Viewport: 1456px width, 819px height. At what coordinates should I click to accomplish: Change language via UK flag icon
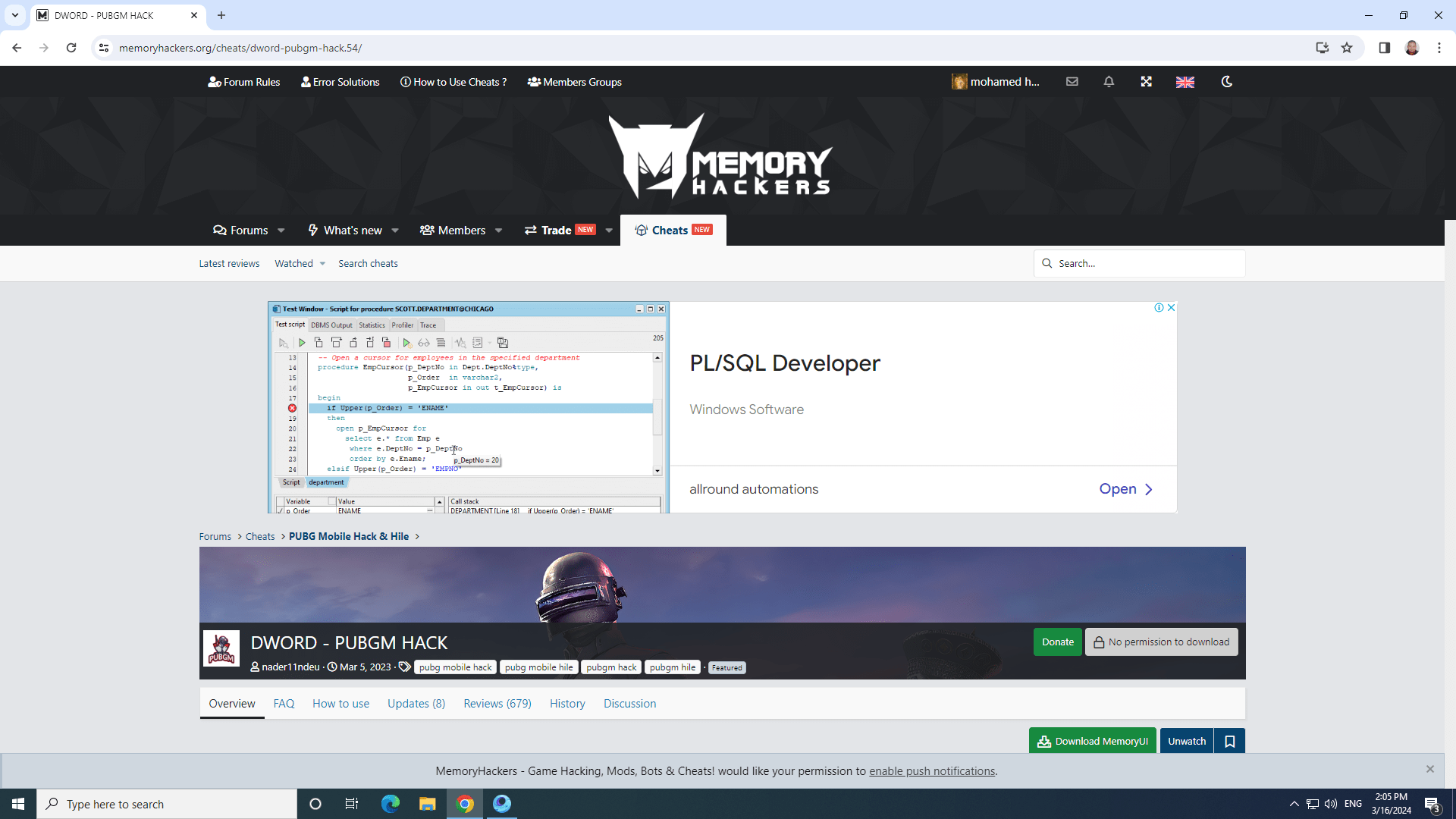coord(1185,82)
